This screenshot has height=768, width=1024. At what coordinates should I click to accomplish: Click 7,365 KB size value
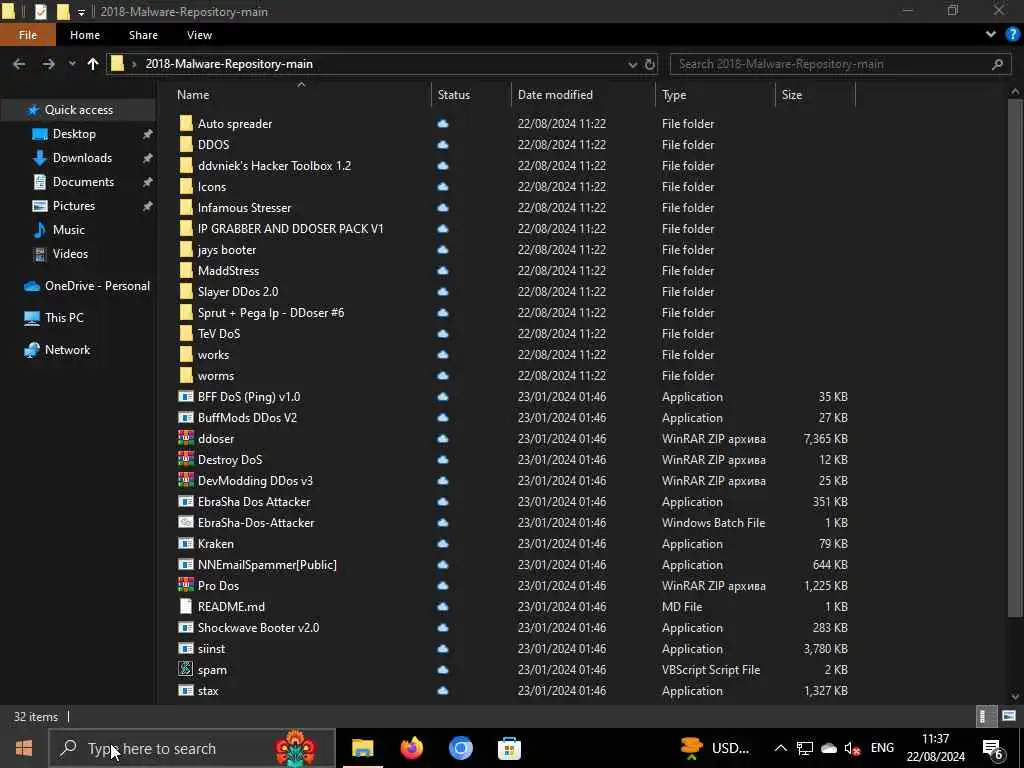pyautogui.click(x=825, y=439)
